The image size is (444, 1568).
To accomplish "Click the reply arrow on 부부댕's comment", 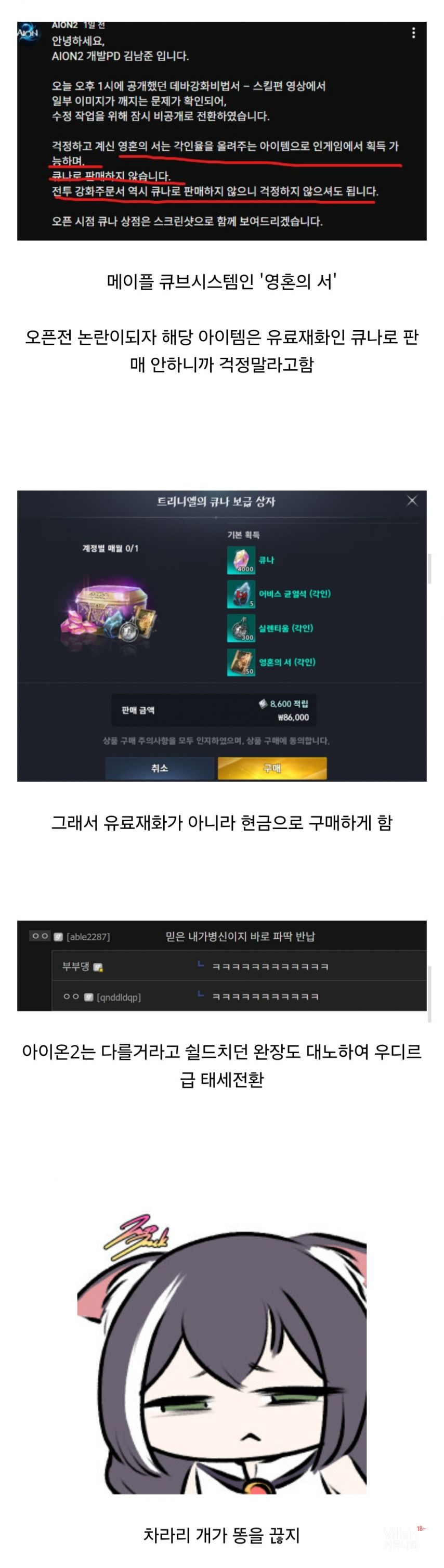I will coord(200,964).
